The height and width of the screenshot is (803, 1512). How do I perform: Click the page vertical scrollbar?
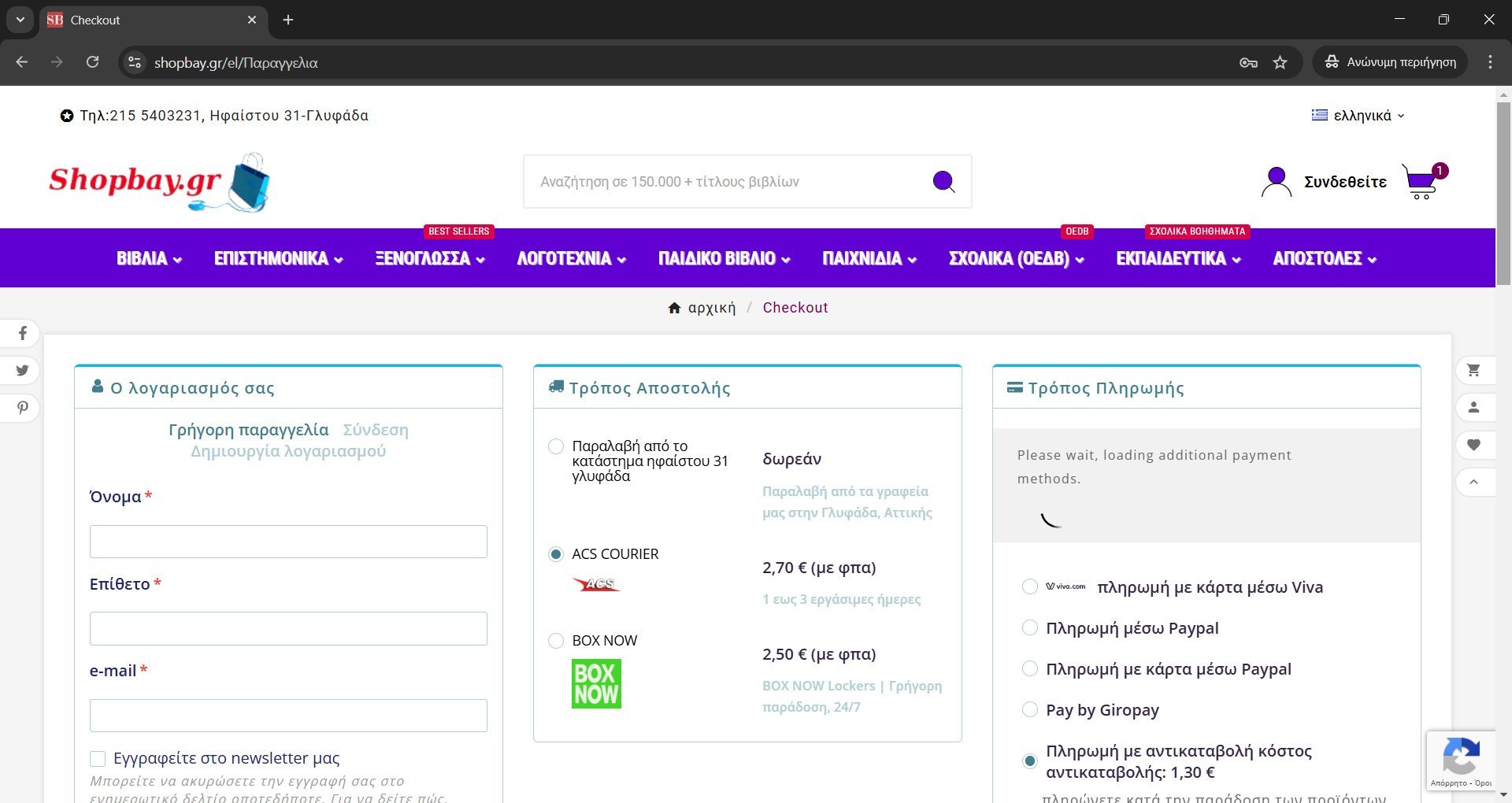coord(1503,193)
